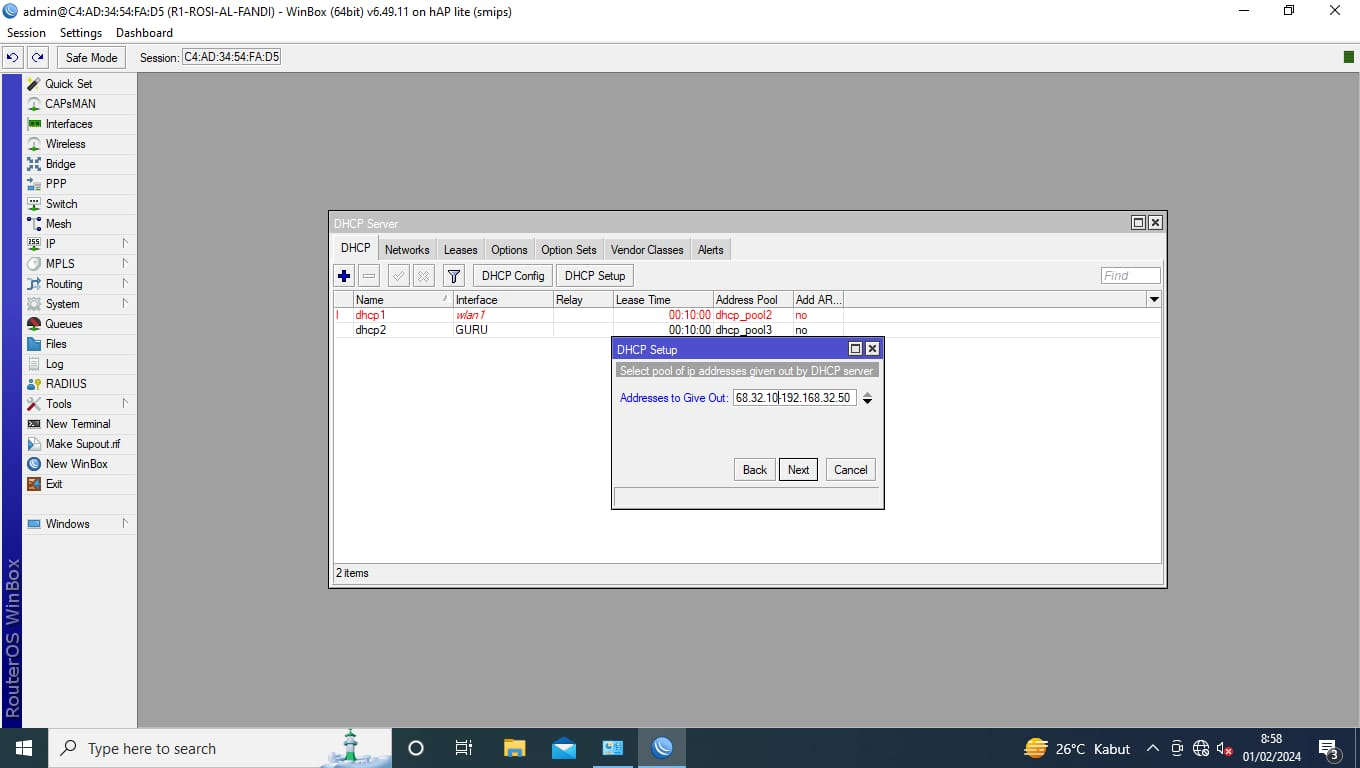The width and height of the screenshot is (1360, 768).
Task: Expand the MPLS submenu
Action: (x=79, y=264)
